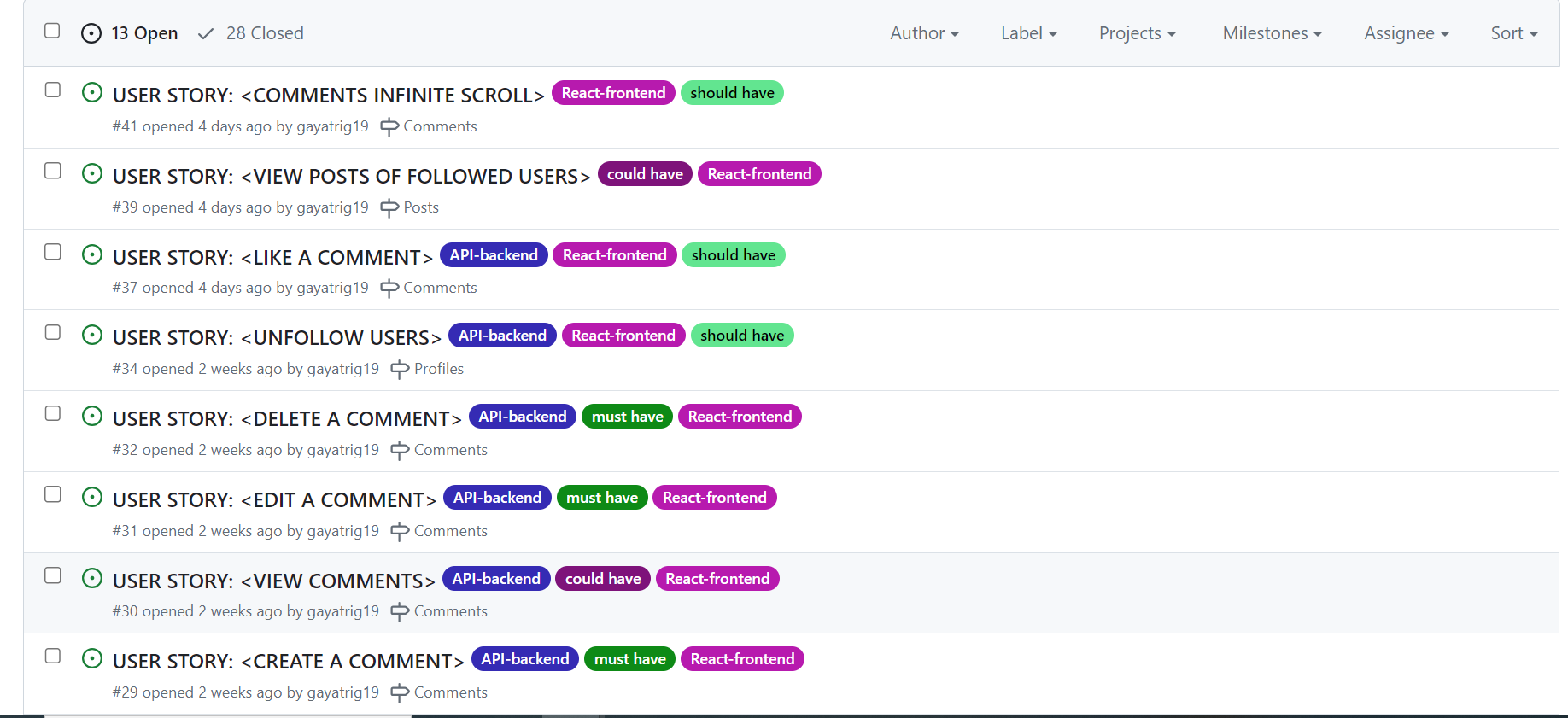Open the Milestones filter dropdown
Viewport: 1568px width, 718px height.
(x=1273, y=33)
